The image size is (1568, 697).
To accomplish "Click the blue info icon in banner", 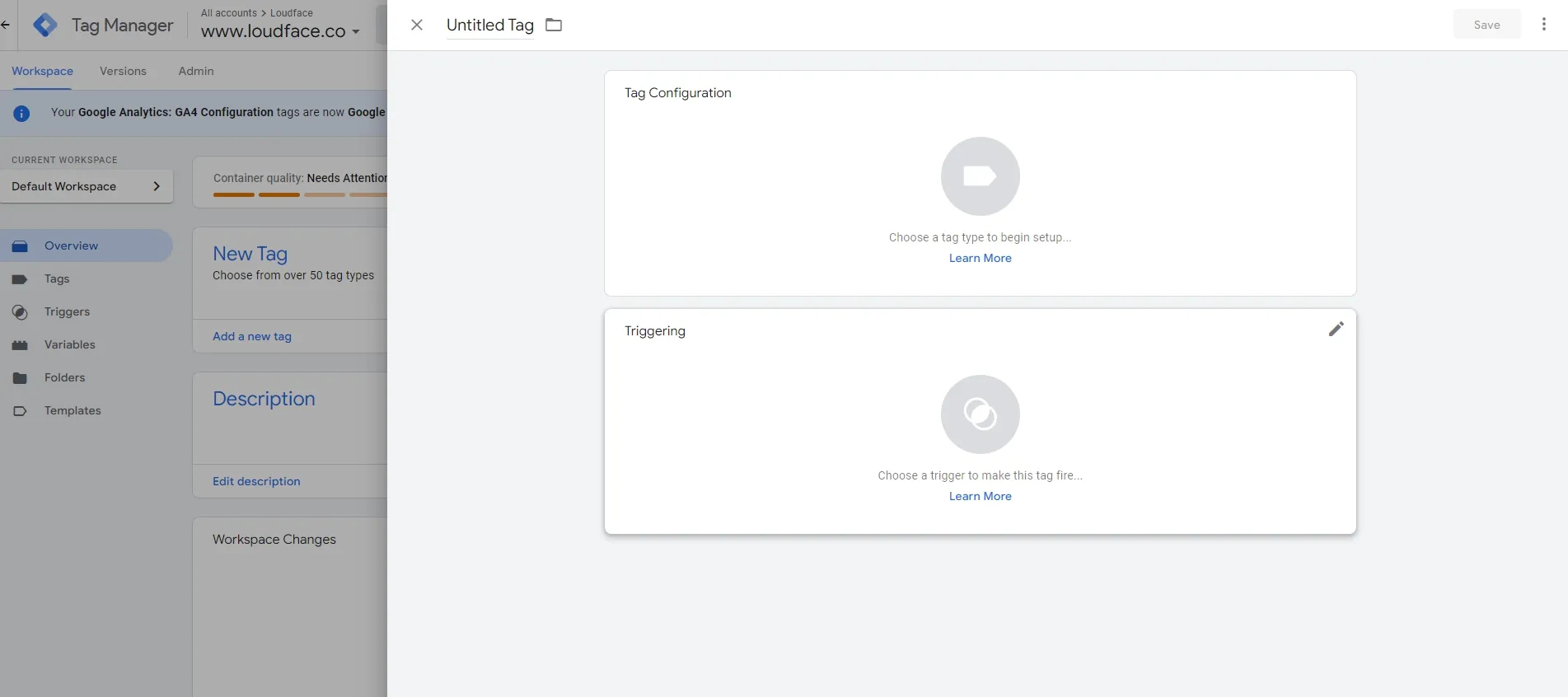I will tap(21, 114).
